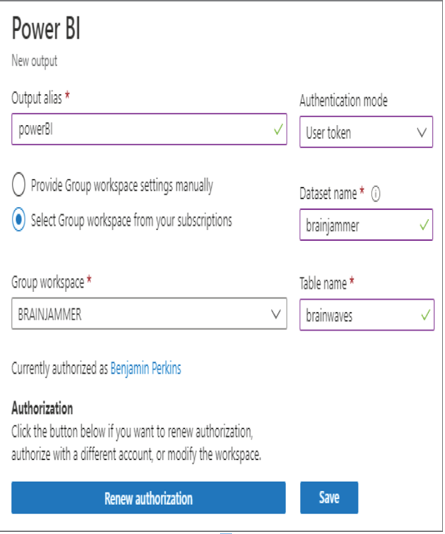This screenshot has height=534, width=445.
Task: Open the Benjamin Perkins account link
Action: tap(146, 368)
